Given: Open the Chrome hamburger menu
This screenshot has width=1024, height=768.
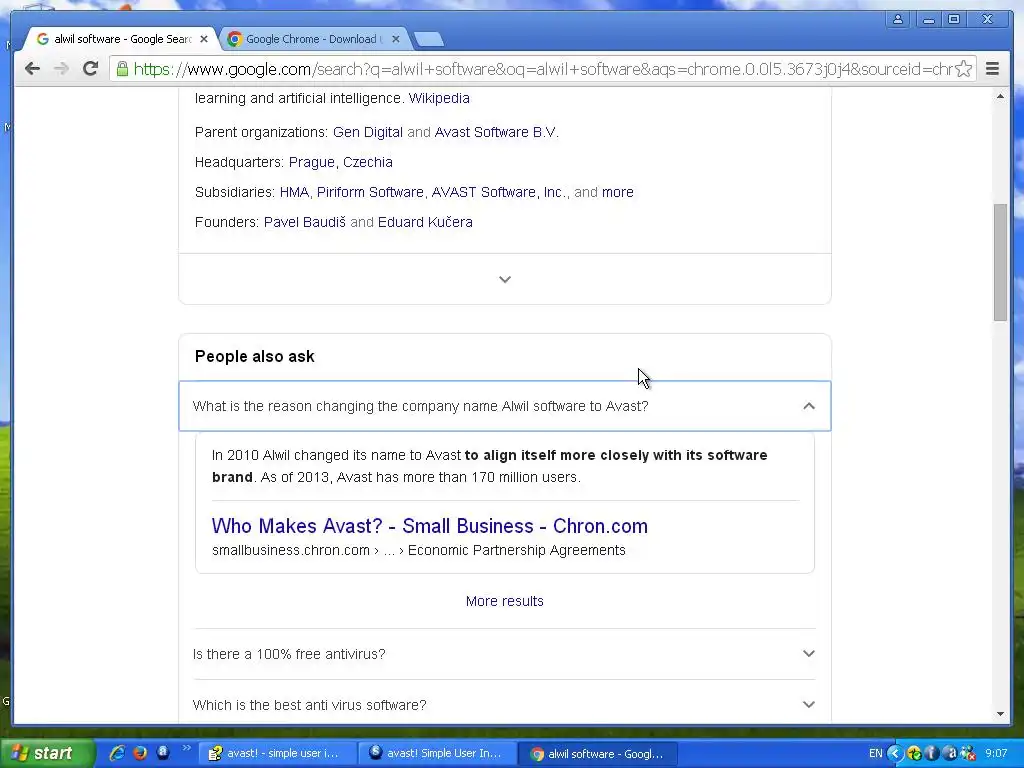Looking at the screenshot, I should [x=992, y=69].
